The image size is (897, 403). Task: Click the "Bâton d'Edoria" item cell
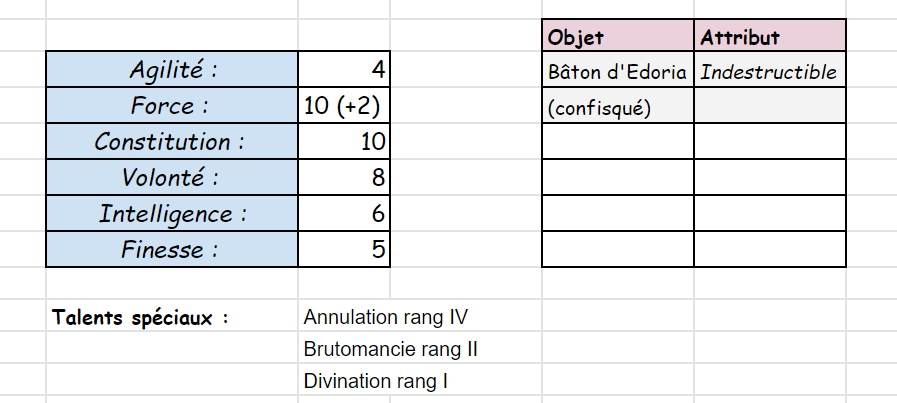click(x=618, y=72)
